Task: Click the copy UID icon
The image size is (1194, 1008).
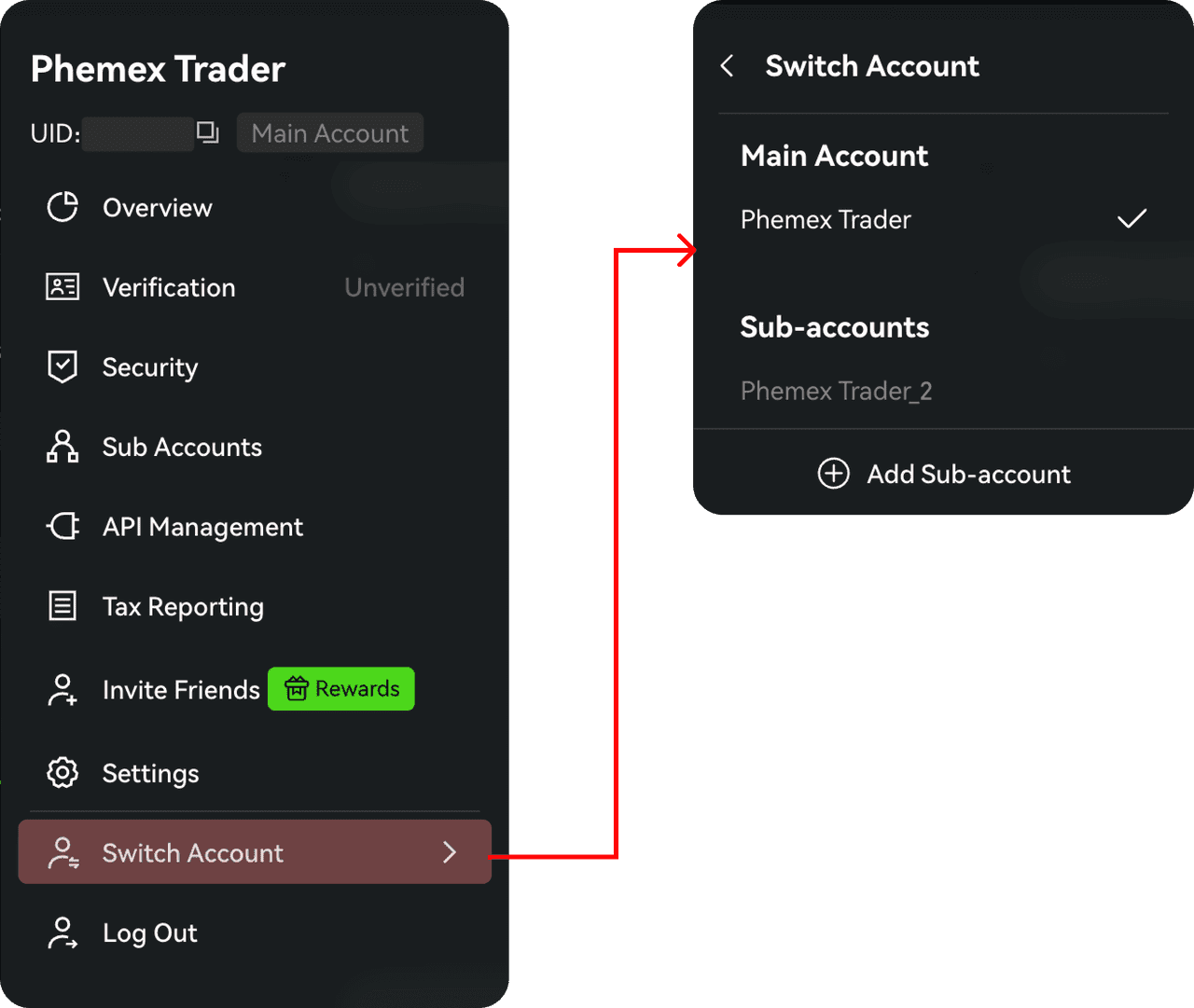Action: (208, 133)
